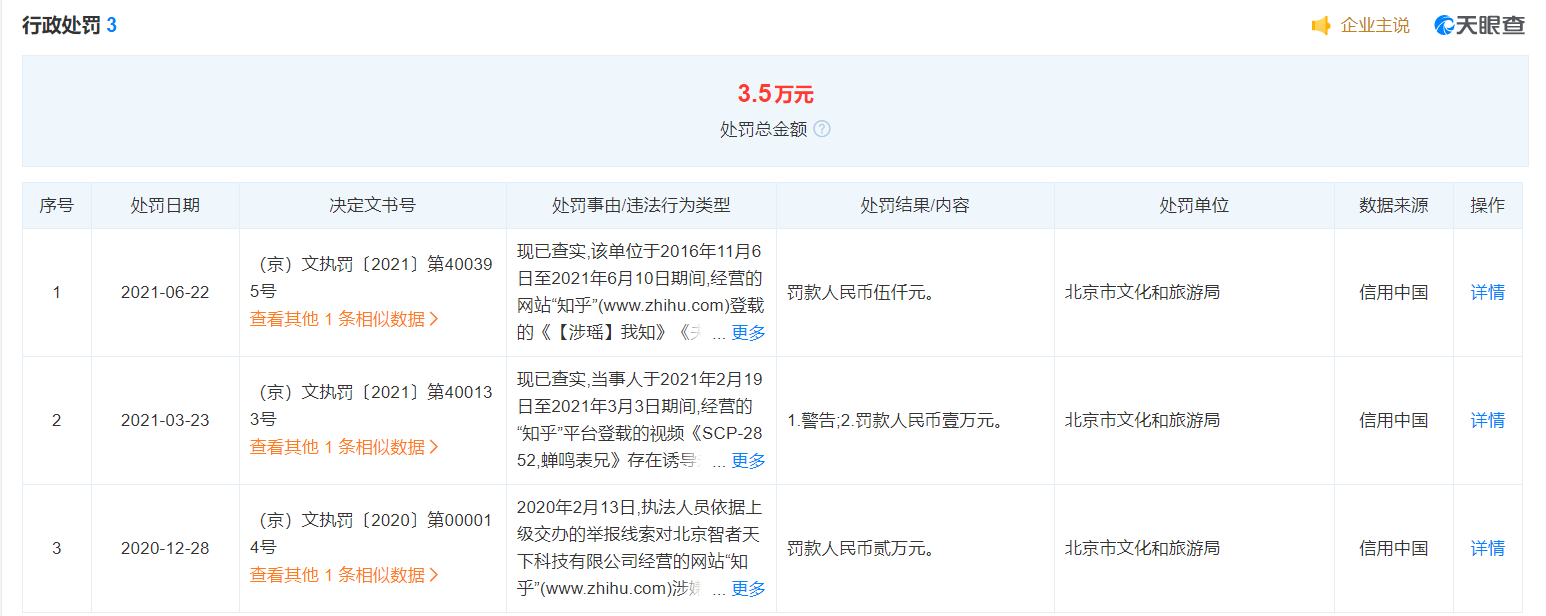Click document number (京)文执罚〔2021〕第400395号
Viewport: 1546px width, 616px height.
[372, 278]
